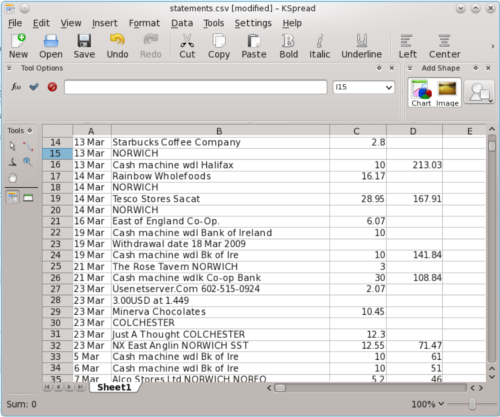Screen dimensions: 500x417
Task: Paste the clipboard with the Paste icon
Action: tap(254, 46)
